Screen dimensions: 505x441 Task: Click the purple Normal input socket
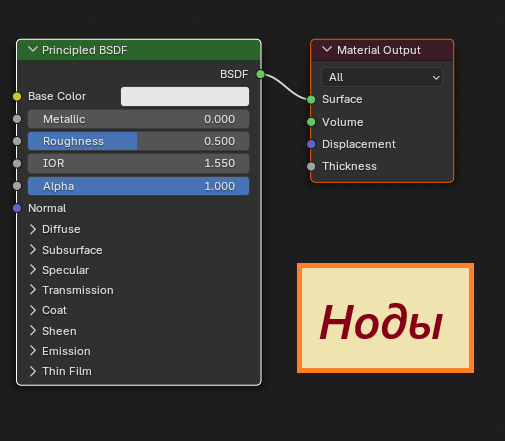tap(17, 208)
